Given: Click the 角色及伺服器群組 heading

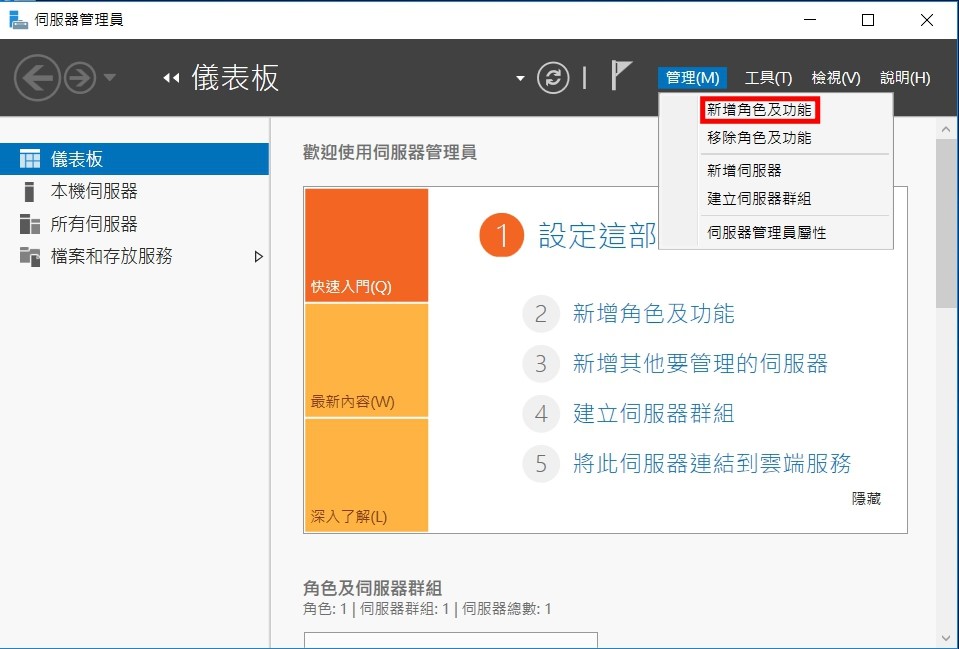Looking at the screenshot, I should click(372, 588).
